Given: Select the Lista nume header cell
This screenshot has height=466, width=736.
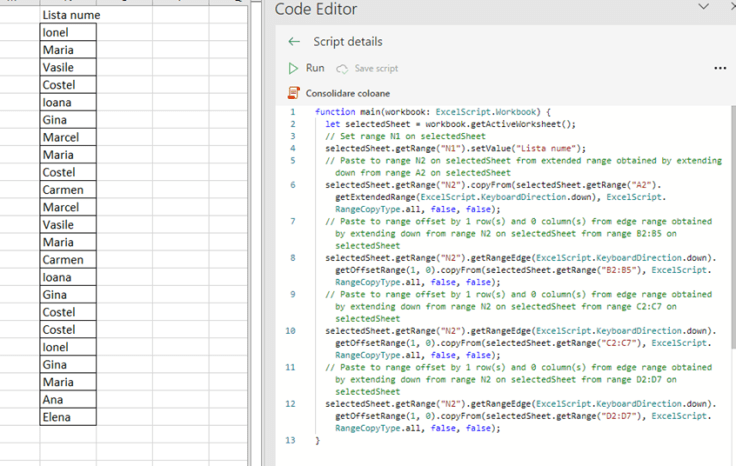Looking at the screenshot, I should pyautogui.click(x=69, y=15).
